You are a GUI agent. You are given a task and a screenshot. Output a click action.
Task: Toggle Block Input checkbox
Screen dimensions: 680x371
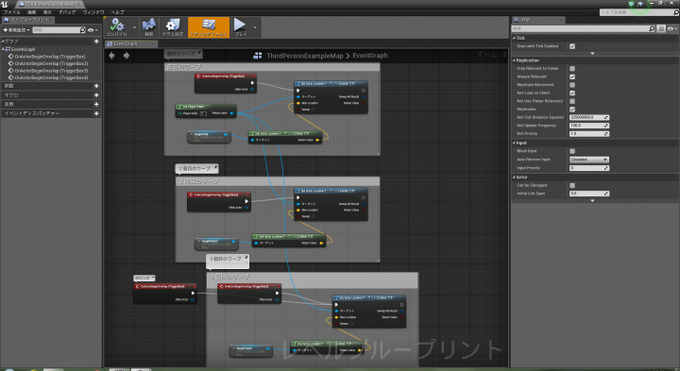click(x=572, y=151)
